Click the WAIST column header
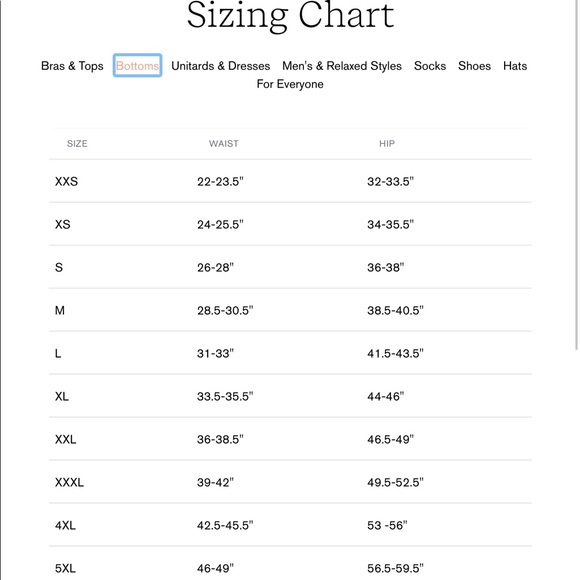The height and width of the screenshot is (580, 580). (x=223, y=144)
